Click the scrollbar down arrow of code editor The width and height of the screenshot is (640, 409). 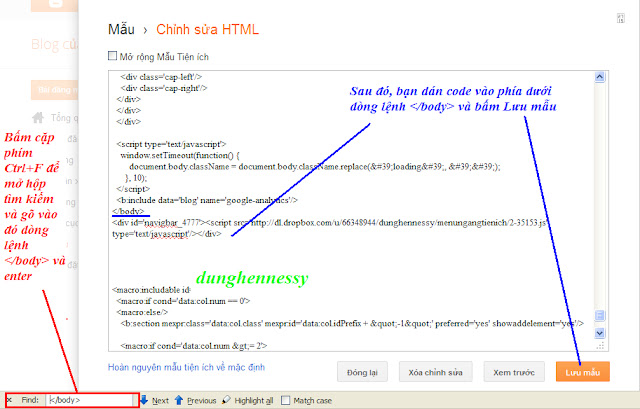(x=599, y=333)
